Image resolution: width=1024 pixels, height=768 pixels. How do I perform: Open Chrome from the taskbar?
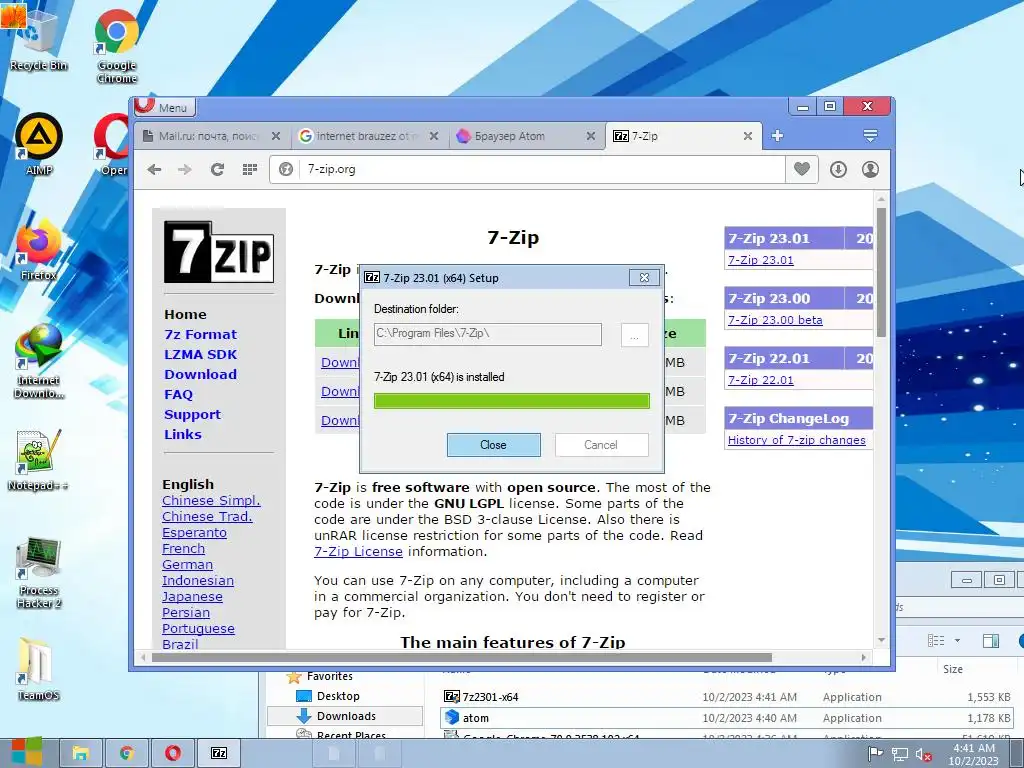(x=126, y=753)
